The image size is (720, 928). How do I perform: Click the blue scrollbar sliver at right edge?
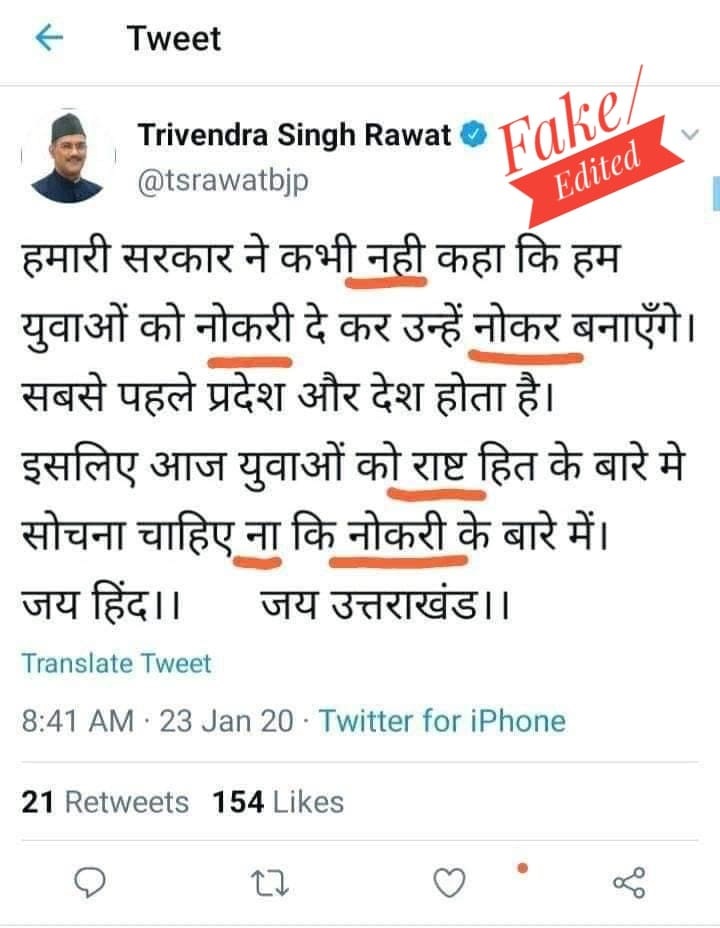pyautogui.click(x=716, y=193)
